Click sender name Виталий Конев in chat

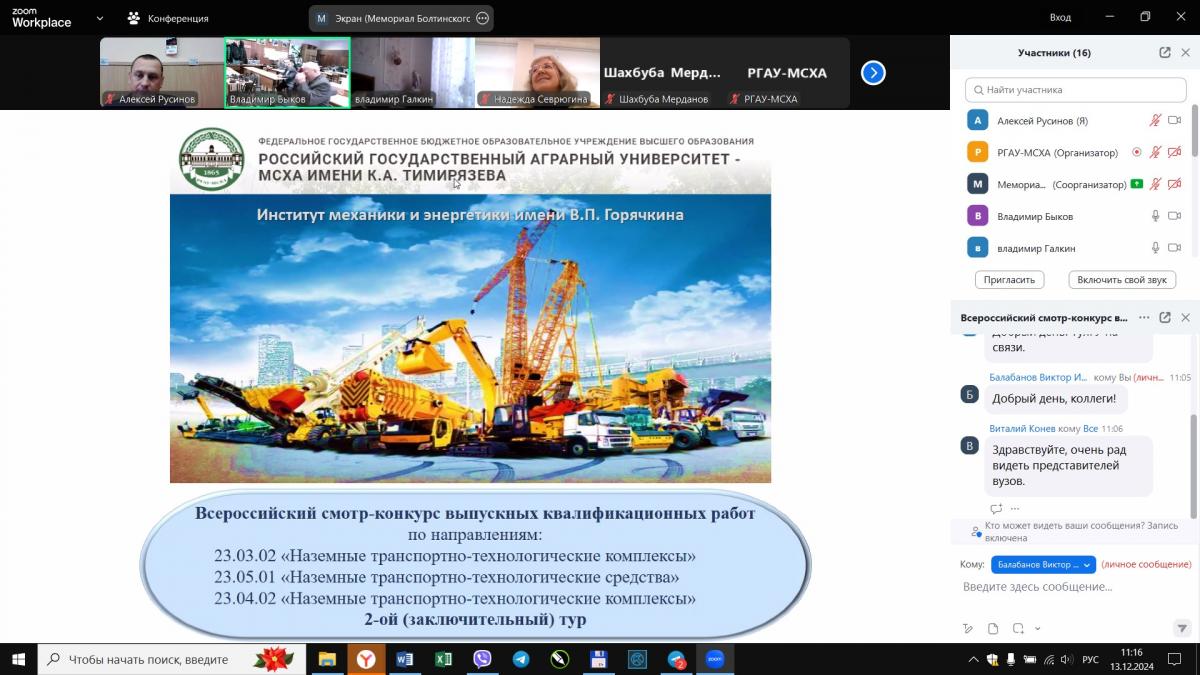coord(1022,428)
